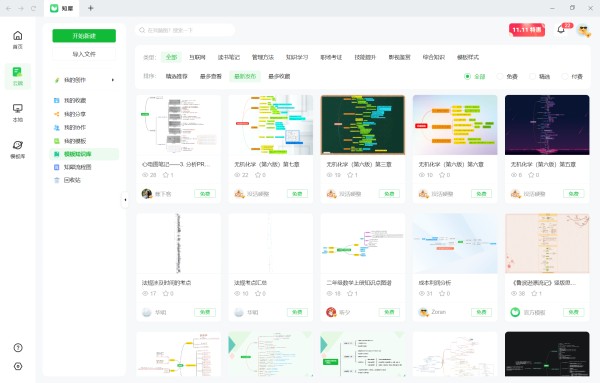Viewport: 600px width, 383px height.
Task: Focus the search box at top
Action: (185, 30)
